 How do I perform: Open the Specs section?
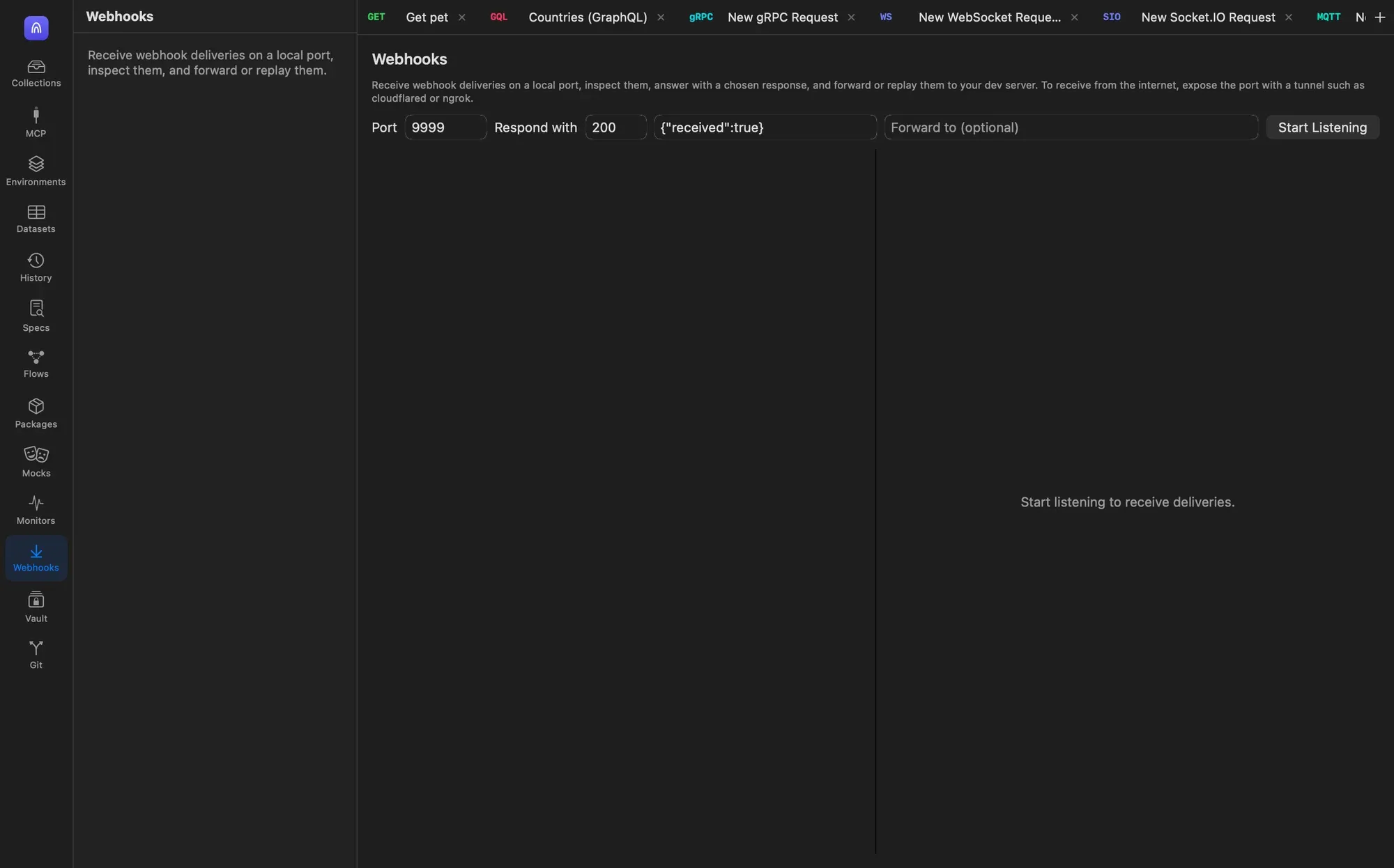pyautogui.click(x=36, y=316)
